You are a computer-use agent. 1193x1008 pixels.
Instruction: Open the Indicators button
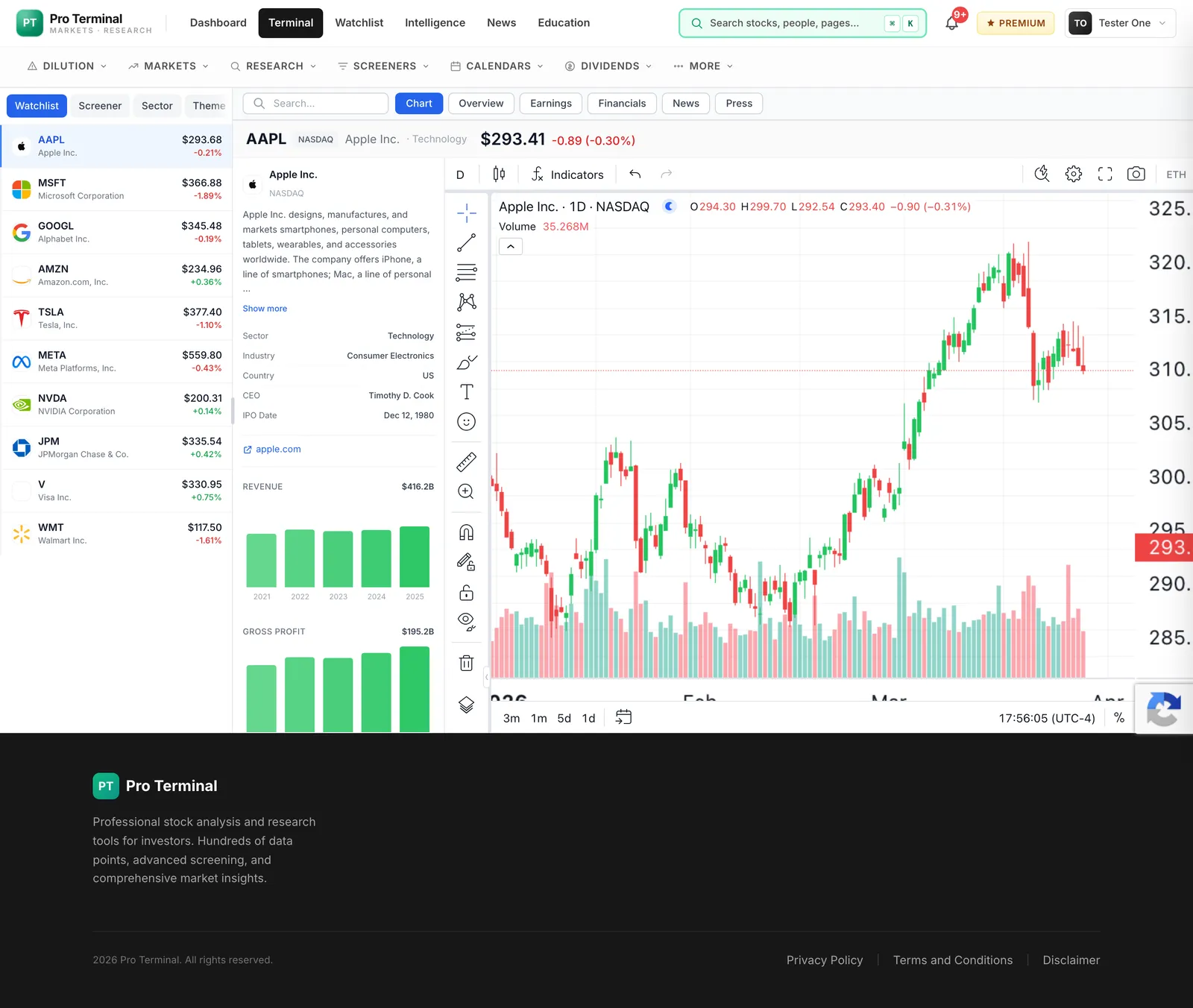pyautogui.click(x=567, y=174)
